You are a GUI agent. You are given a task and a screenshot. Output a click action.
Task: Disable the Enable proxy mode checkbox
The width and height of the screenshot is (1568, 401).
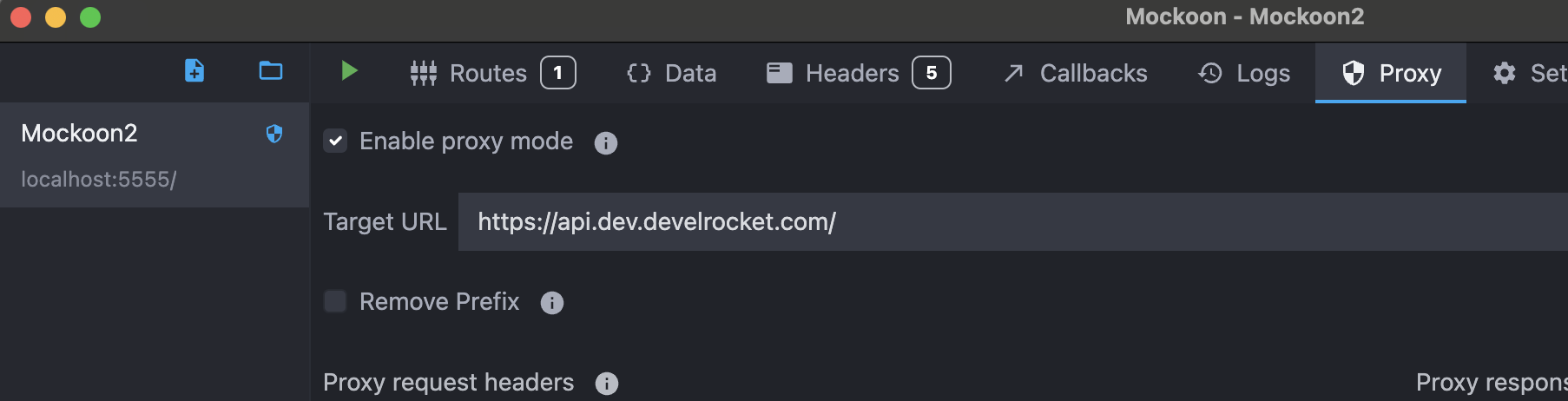[x=335, y=141]
